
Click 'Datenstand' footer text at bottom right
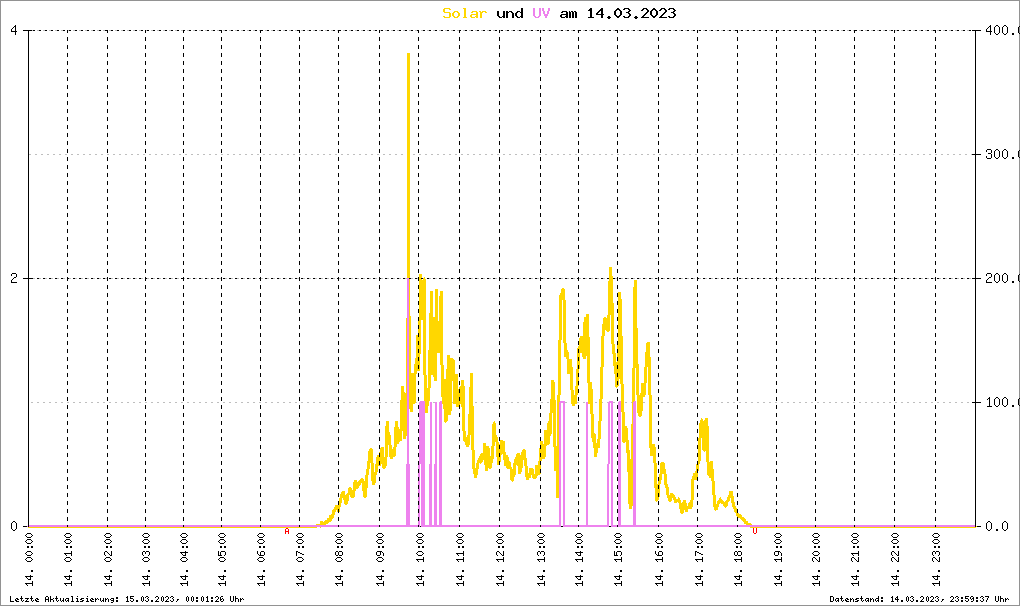click(x=919, y=599)
